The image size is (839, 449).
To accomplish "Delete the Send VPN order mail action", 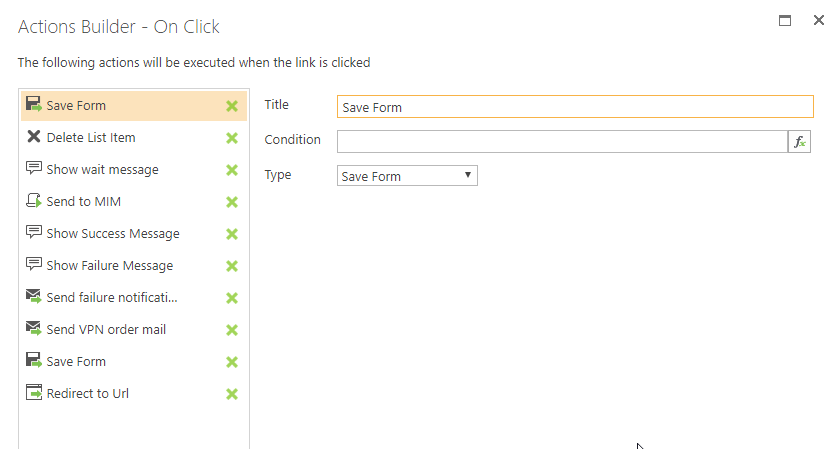I will pos(232,330).
